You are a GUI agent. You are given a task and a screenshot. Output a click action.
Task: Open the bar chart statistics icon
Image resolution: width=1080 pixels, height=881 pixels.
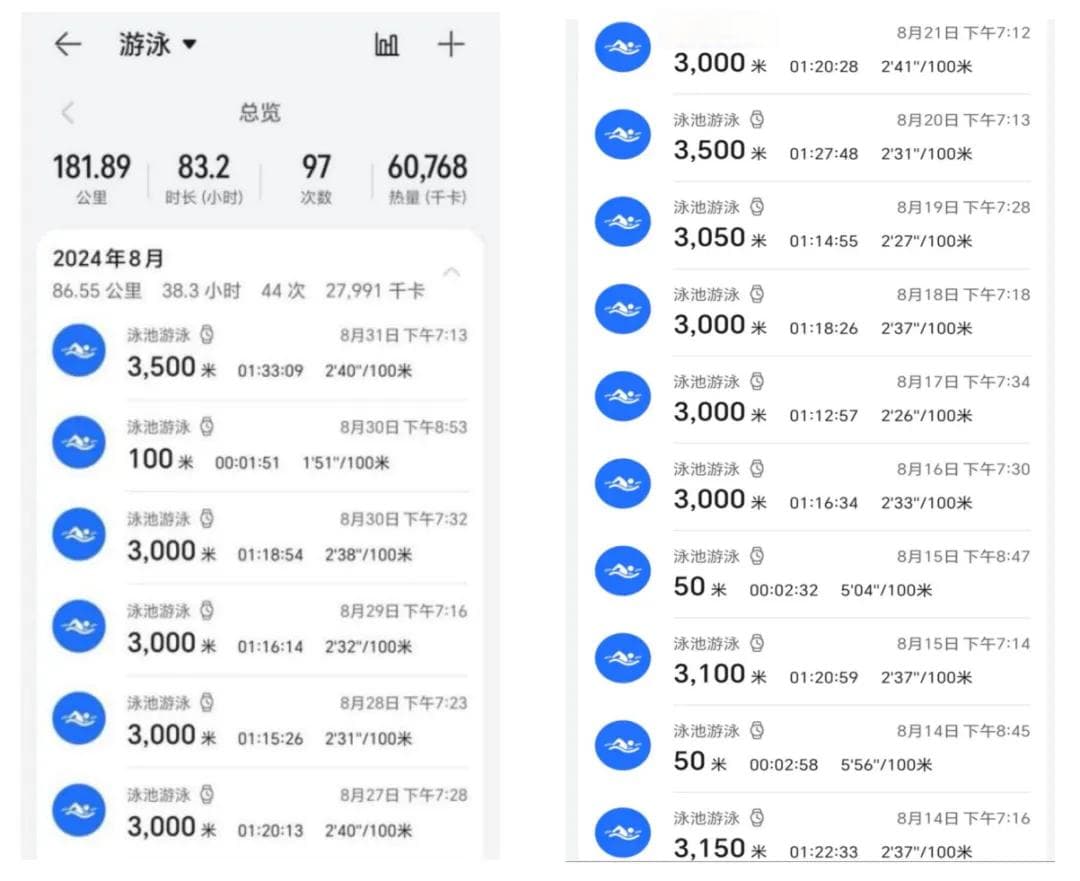tap(386, 45)
